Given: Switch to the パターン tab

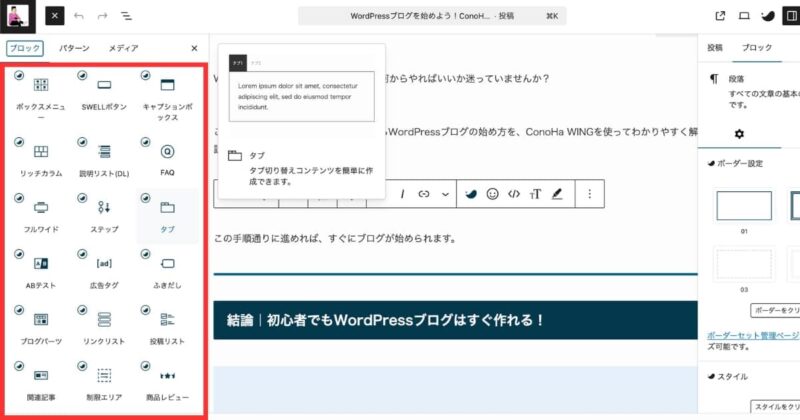Looking at the screenshot, I should point(74,48).
